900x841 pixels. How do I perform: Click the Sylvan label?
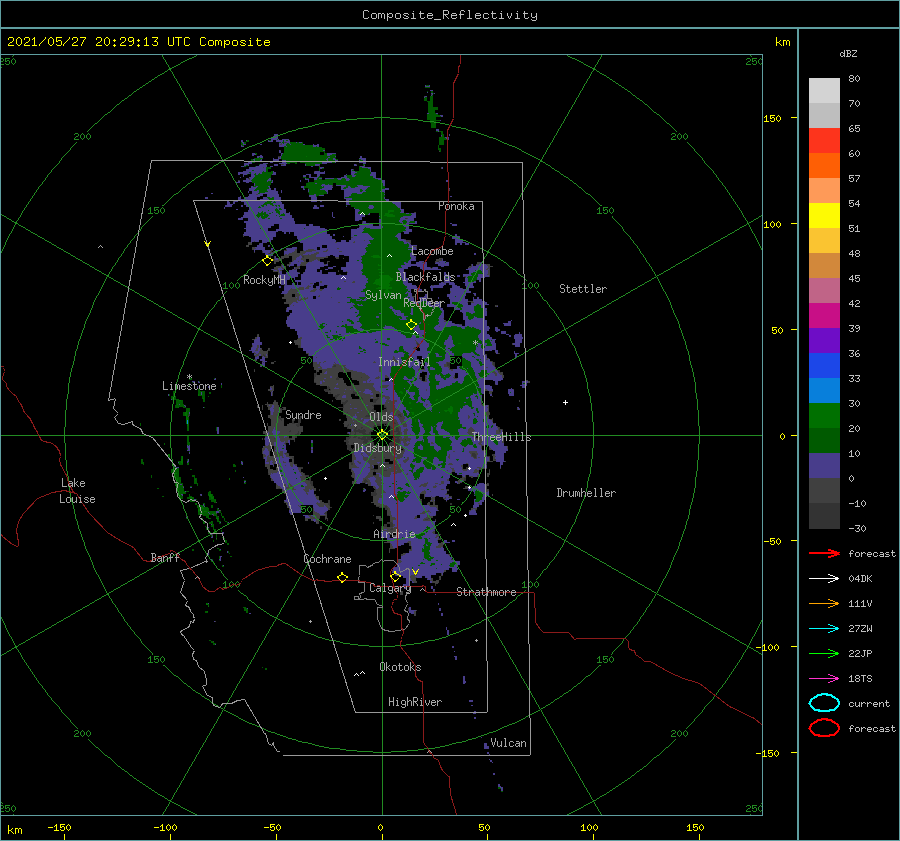(383, 295)
